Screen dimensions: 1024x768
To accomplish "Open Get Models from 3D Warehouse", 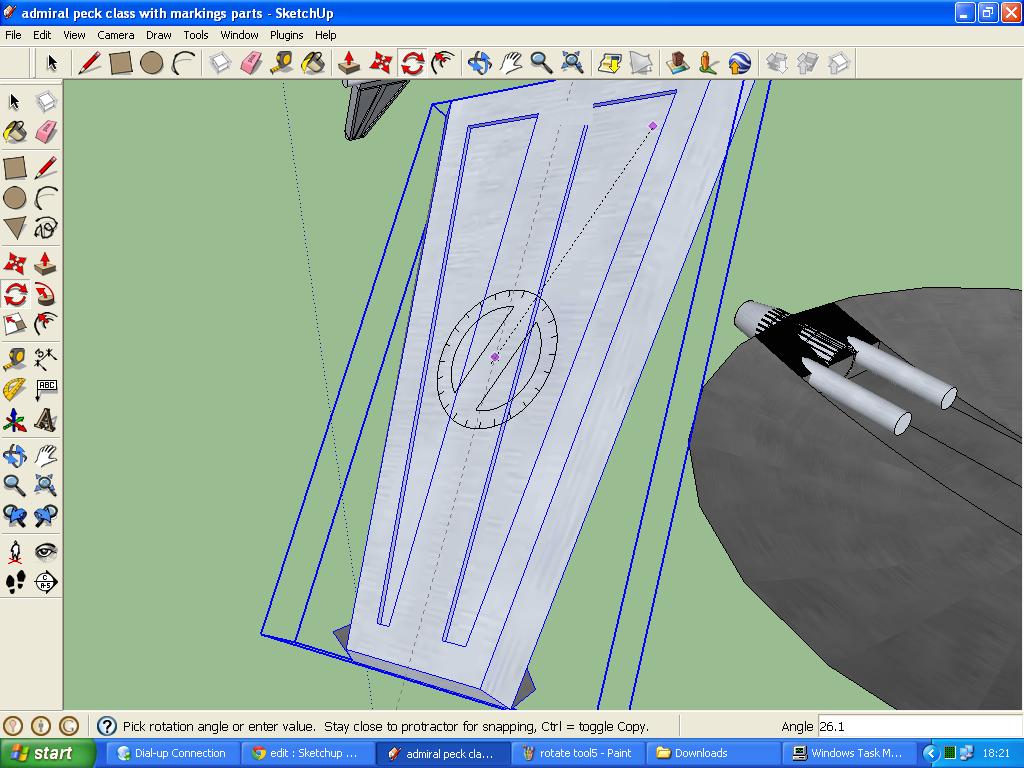I will click(678, 62).
